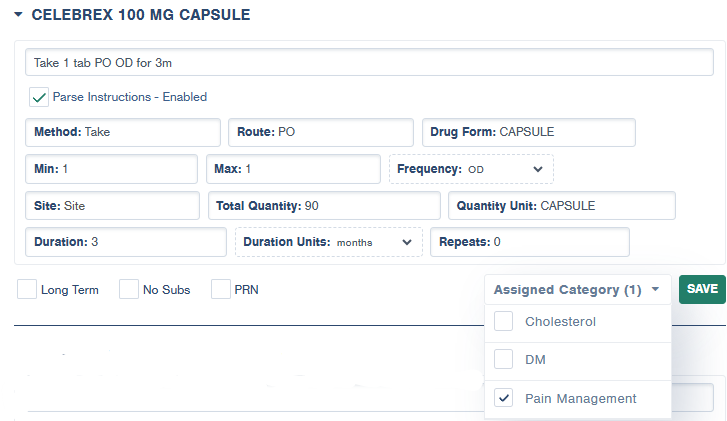Screen dimensions: 727x421
Task: Enable the No Subs checkbox
Action: tap(129, 290)
